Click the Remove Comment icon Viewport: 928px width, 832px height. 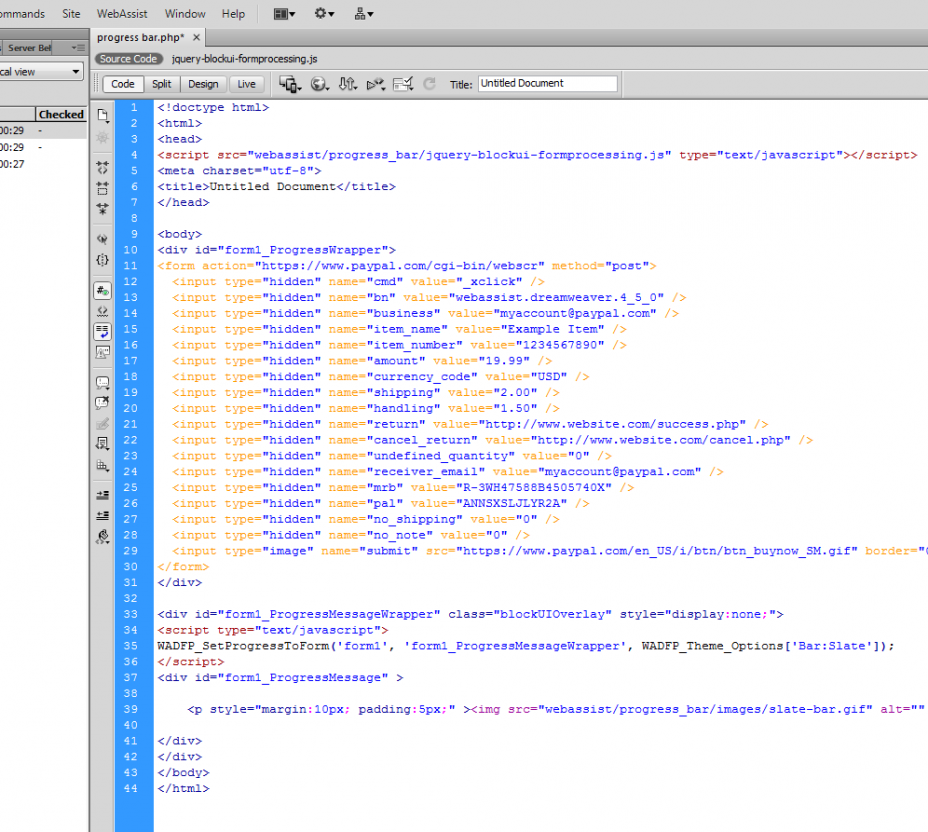pos(102,403)
